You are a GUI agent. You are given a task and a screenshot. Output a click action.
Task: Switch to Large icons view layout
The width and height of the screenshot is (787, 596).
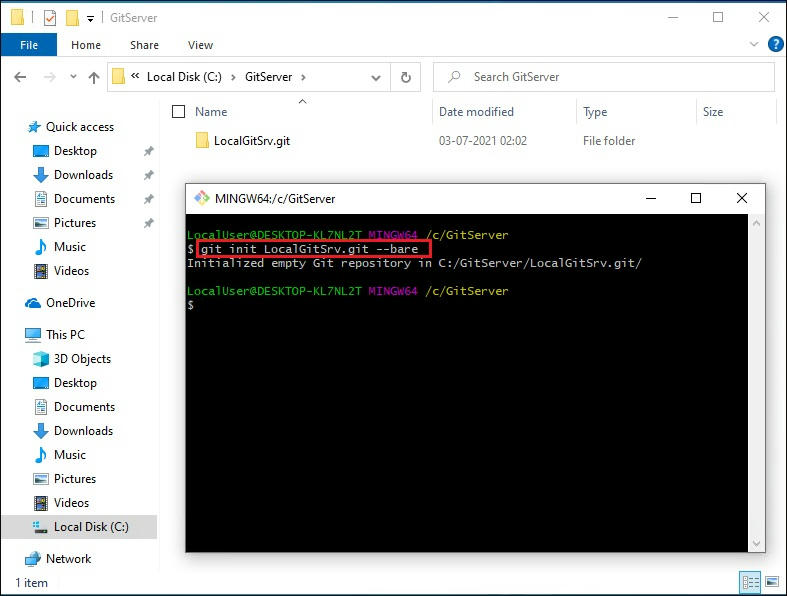772,582
